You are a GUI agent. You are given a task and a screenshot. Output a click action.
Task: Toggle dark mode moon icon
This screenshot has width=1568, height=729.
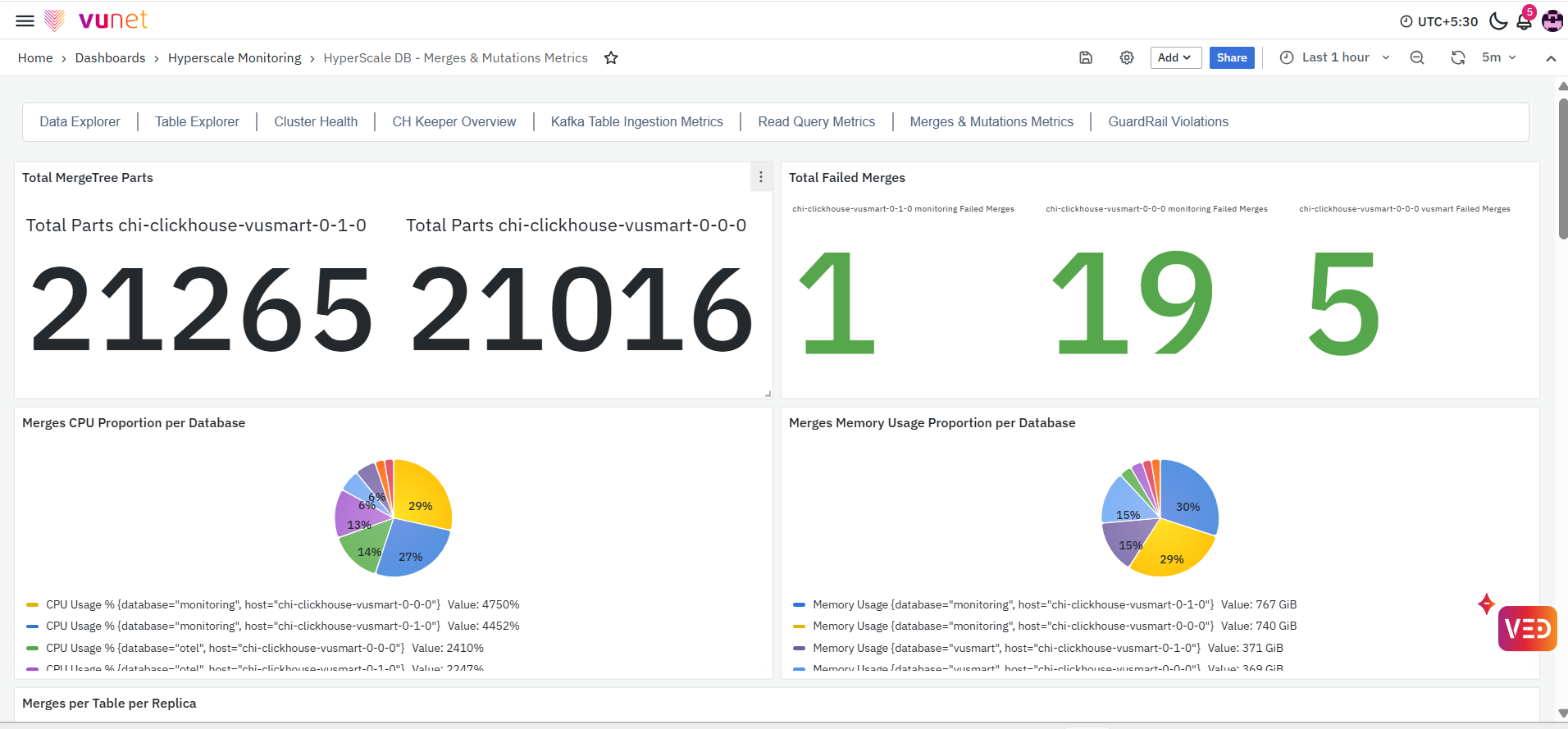(x=1498, y=21)
